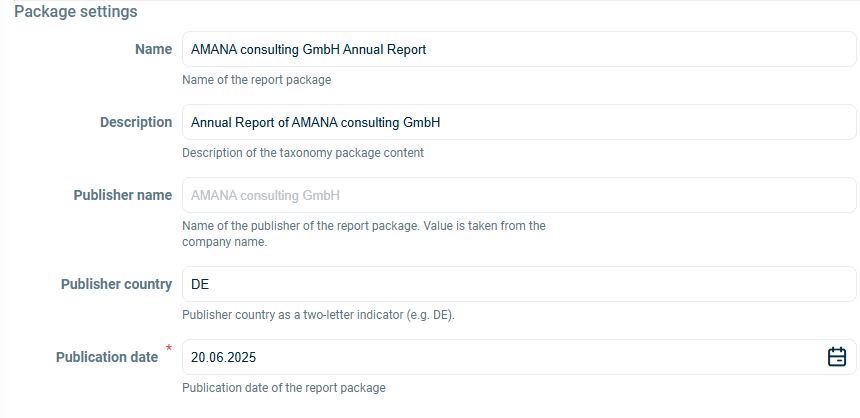Click hint 'Description of the taxonomy package content'

click(x=303, y=153)
